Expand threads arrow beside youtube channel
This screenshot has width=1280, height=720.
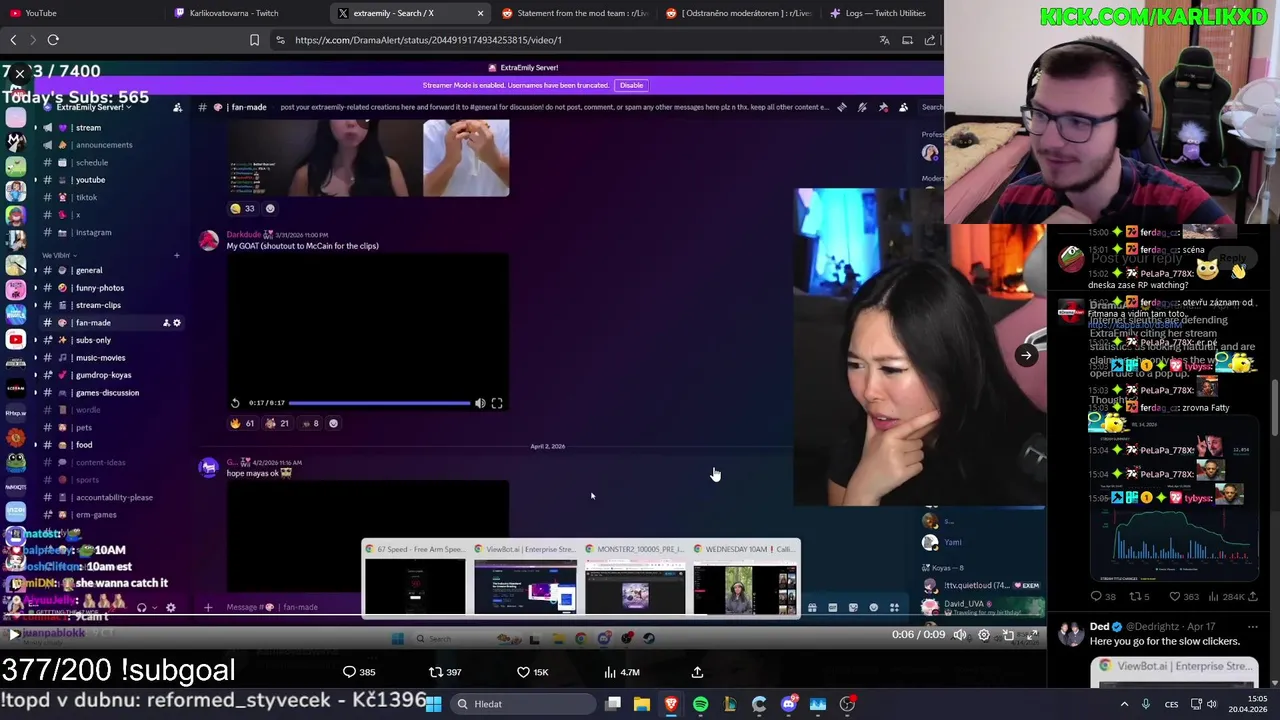coord(35,180)
